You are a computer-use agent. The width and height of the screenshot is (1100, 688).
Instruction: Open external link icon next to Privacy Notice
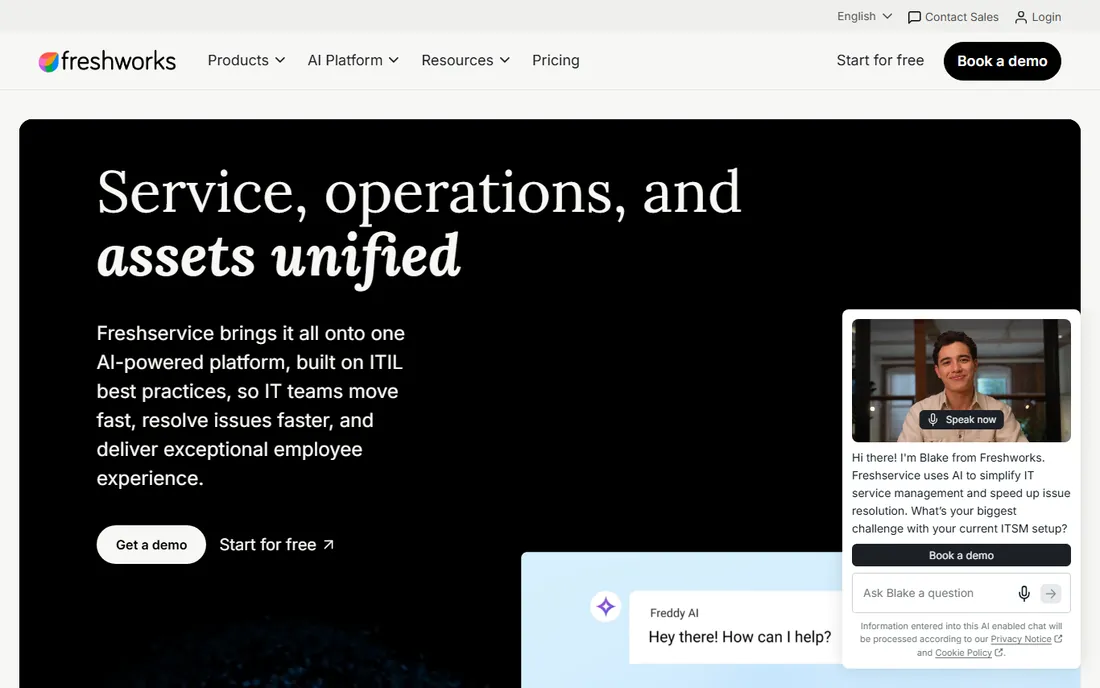tap(1058, 639)
